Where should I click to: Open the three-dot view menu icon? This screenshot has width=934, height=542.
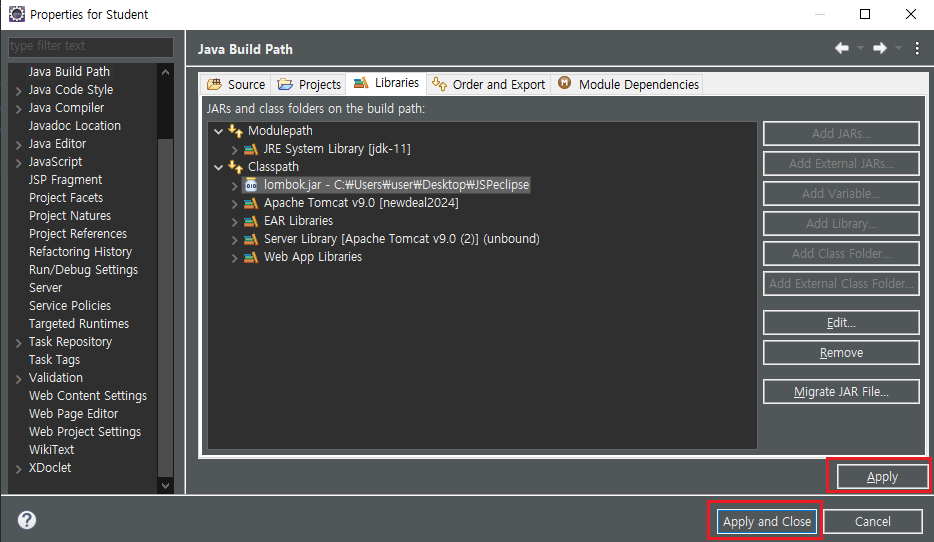click(x=917, y=49)
